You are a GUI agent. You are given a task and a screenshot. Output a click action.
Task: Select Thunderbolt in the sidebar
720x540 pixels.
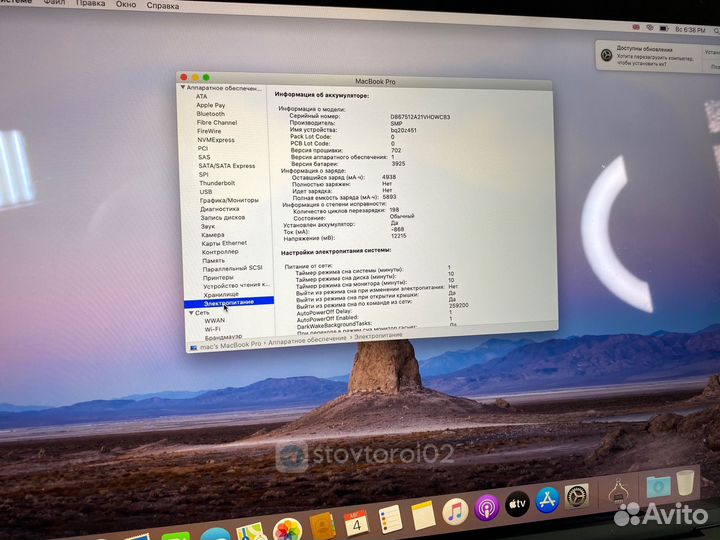tap(217, 183)
